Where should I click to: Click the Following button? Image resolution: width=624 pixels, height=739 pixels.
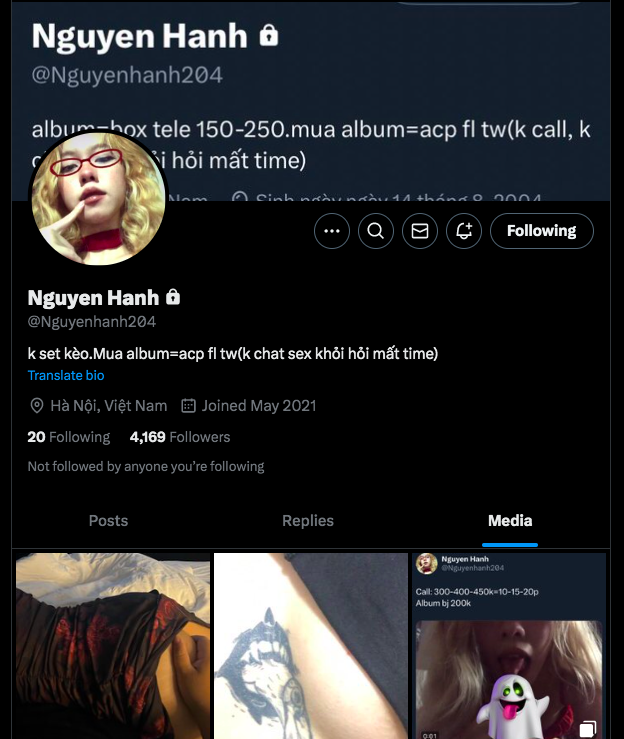[x=541, y=231]
